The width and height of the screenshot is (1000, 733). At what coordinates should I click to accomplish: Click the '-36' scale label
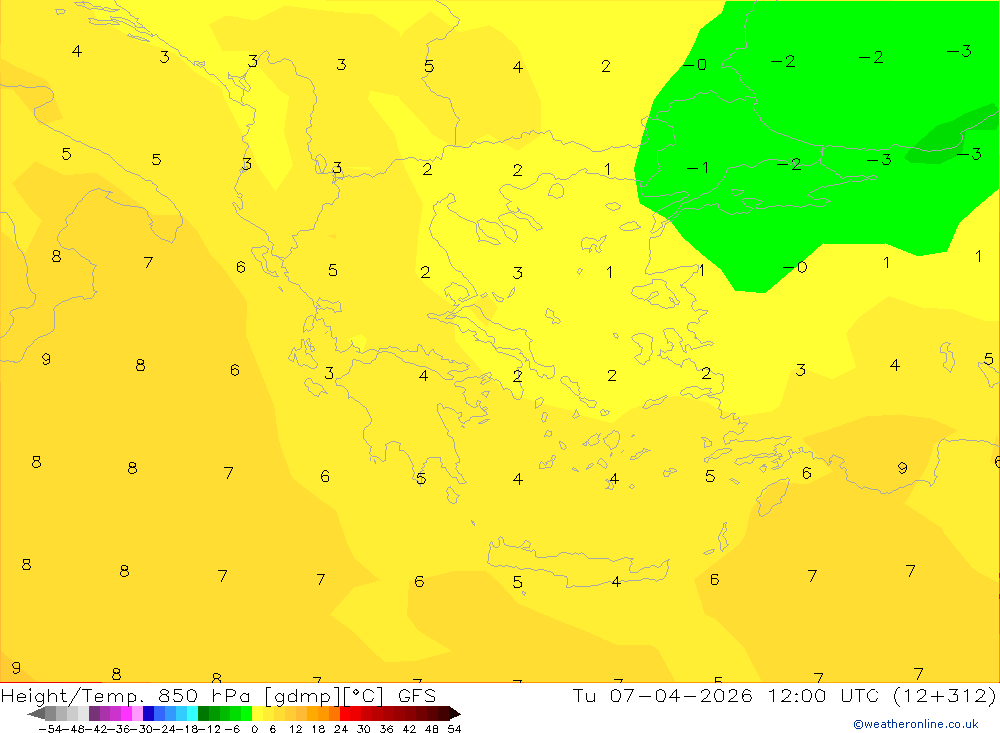[x=117, y=729]
